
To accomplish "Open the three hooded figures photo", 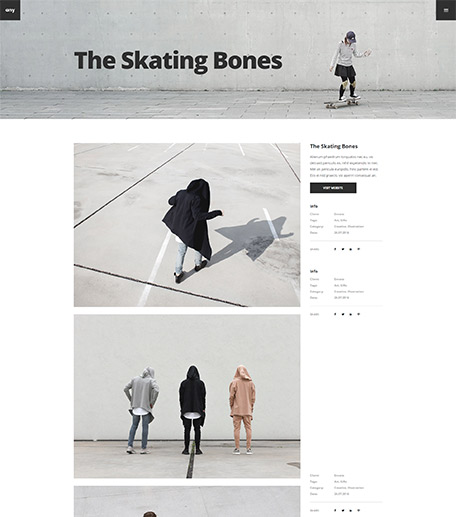I will tap(187, 396).
